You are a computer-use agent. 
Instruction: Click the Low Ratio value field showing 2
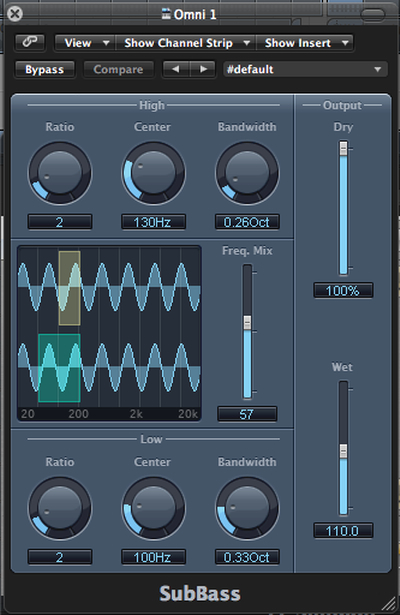pos(60,557)
